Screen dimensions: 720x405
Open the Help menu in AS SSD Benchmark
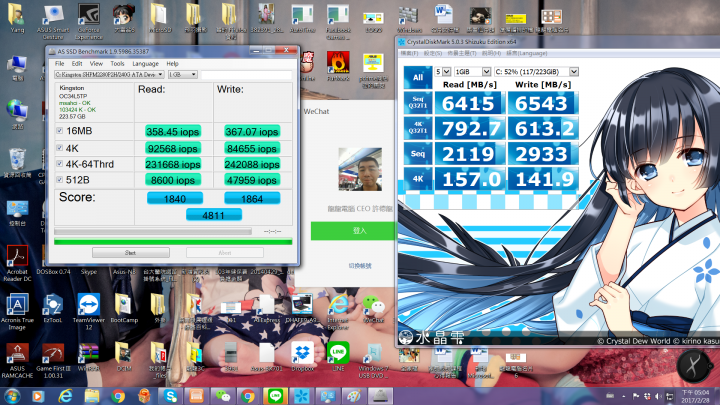tap(172, 63)
